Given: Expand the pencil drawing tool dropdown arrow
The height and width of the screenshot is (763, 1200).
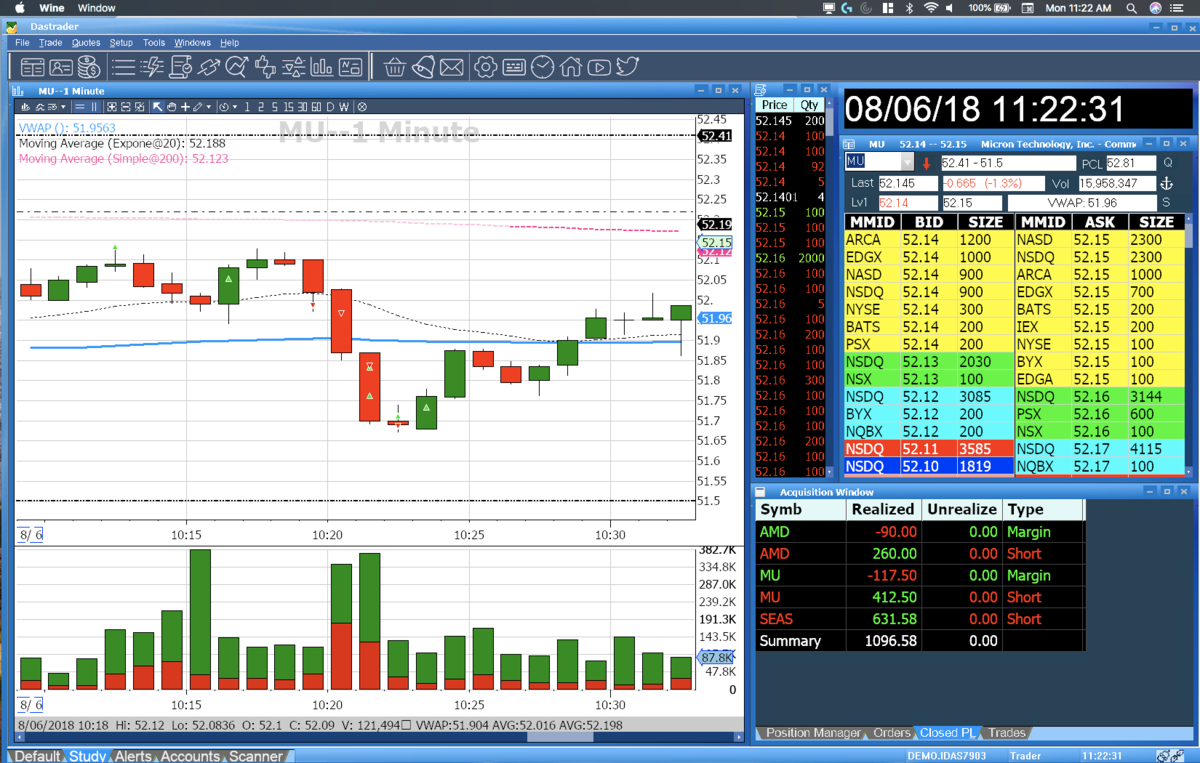Looking at the screenshot, I should pyautogui.click(x=208, y=107).
